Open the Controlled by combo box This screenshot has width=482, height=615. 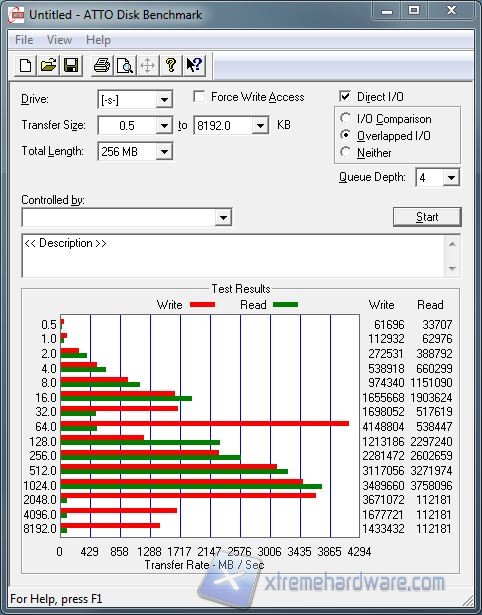(x=127, y=217)
